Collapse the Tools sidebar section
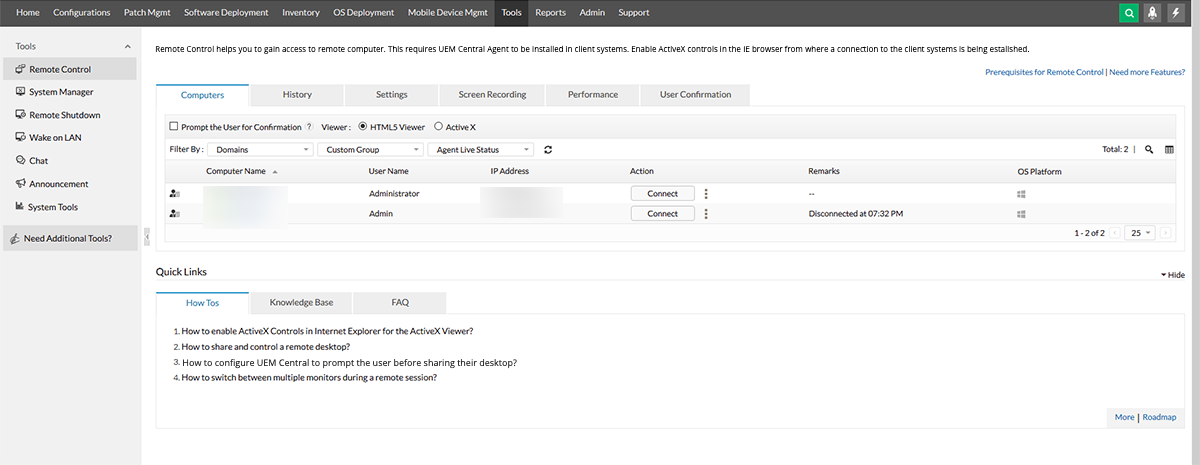This screenshot has width=1200, height=465. pos(127,47)
